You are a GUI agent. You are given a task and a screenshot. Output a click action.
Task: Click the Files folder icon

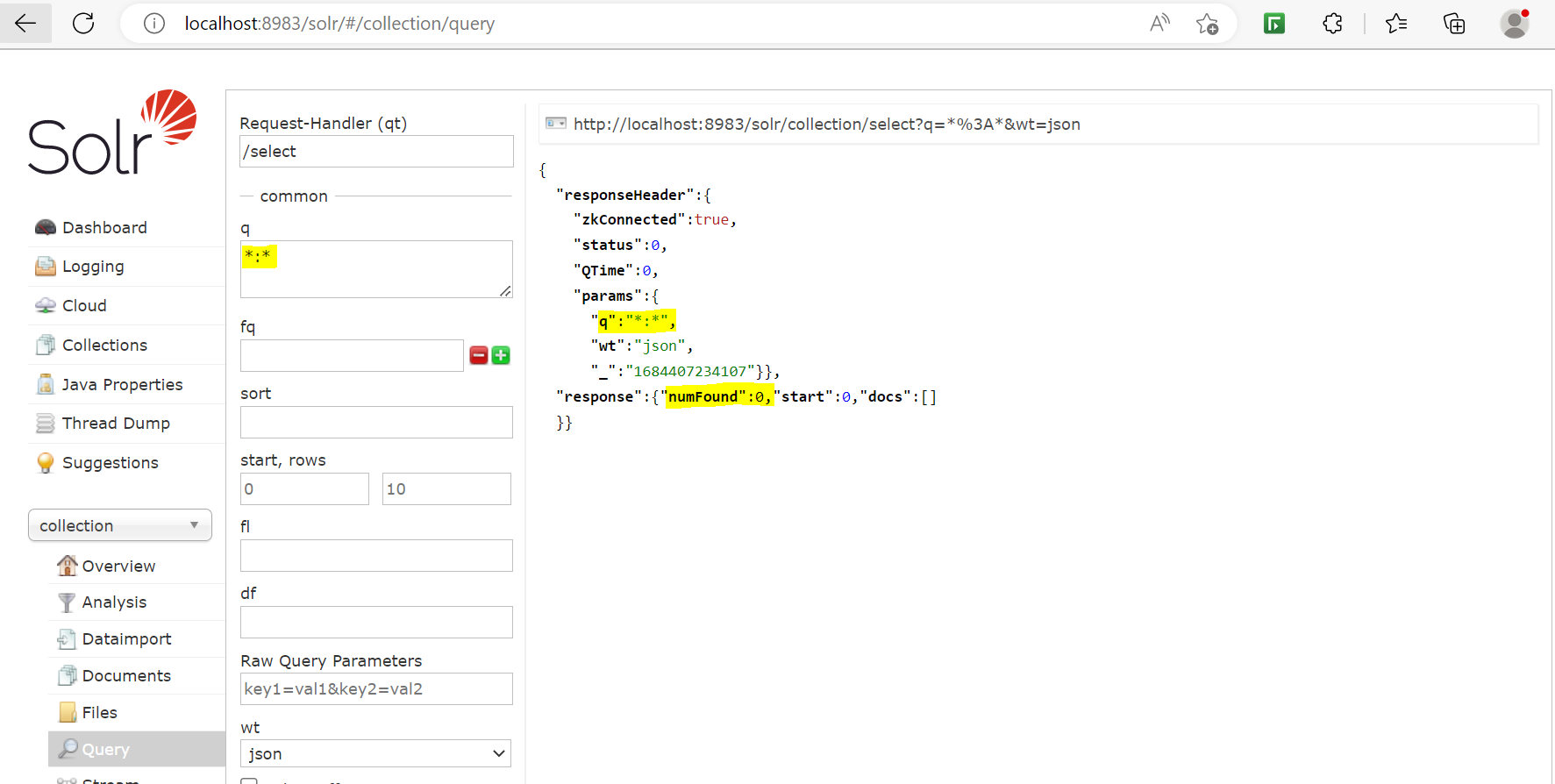[68, 712]
